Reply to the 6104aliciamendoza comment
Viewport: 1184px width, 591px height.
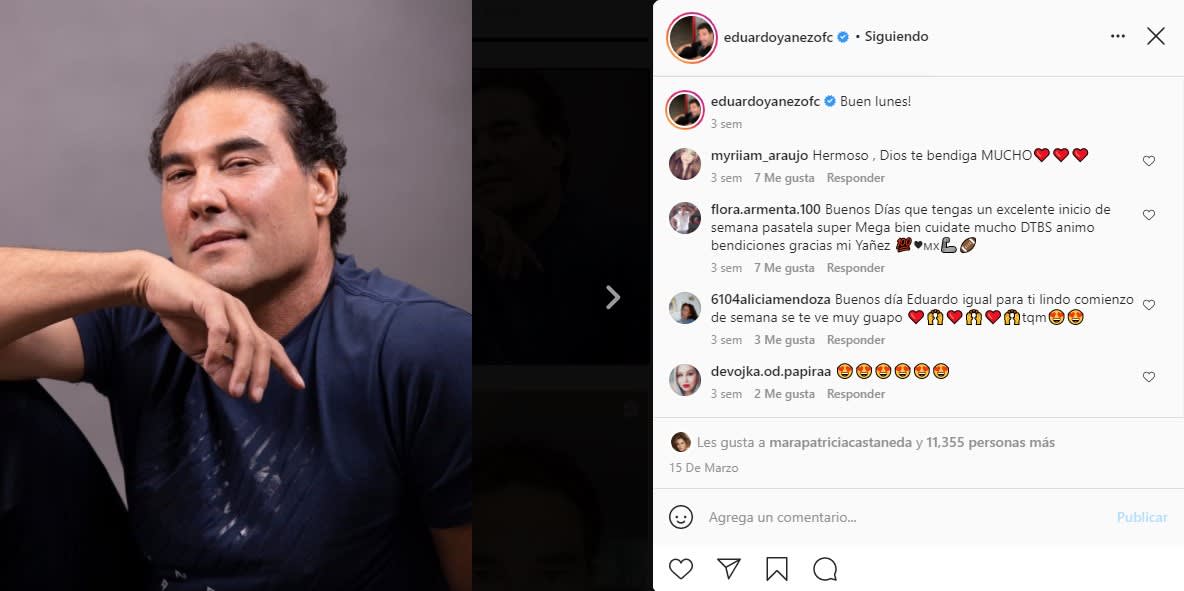(855, 340)
